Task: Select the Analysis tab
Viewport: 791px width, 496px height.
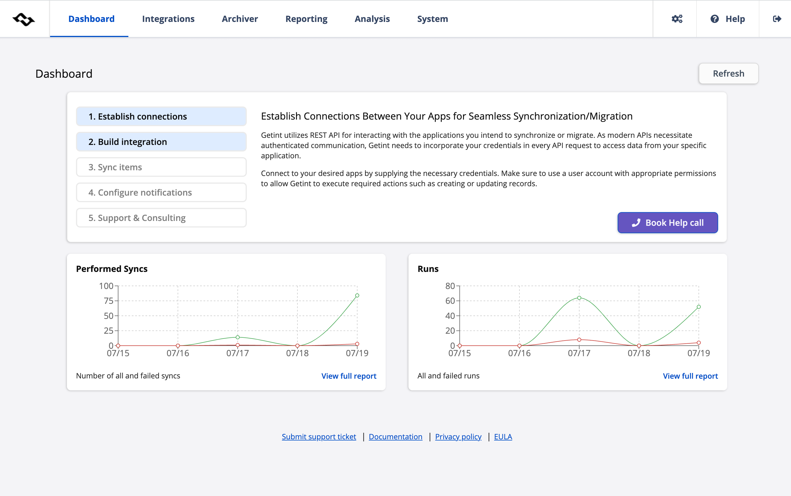Action: coord(372,19)
